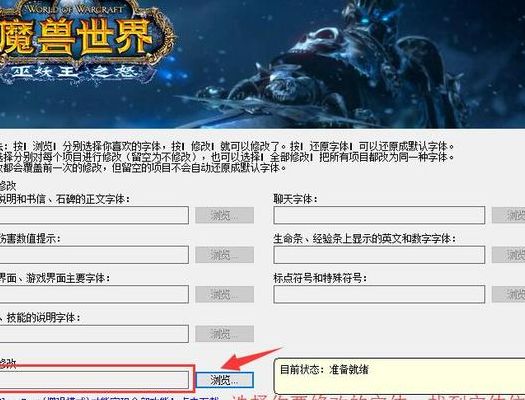This screenshot has height=400, width=525.
Task: Click 浏览 button for 技能的说明字体
Action: pyautogui.click(x=224, y=334)
